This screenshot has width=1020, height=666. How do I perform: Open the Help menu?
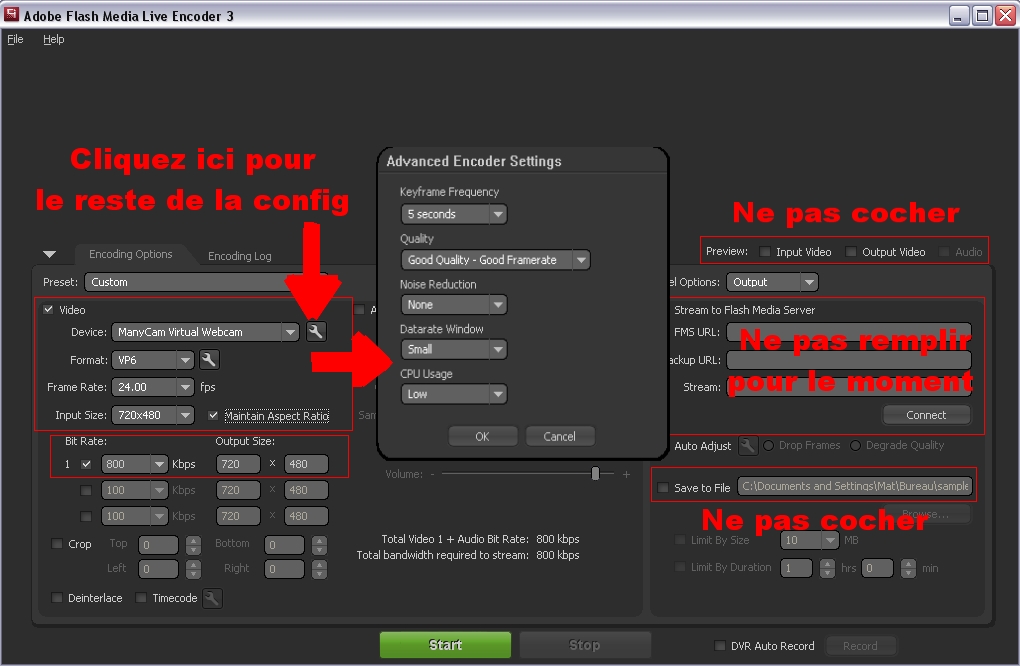(53, 39)
